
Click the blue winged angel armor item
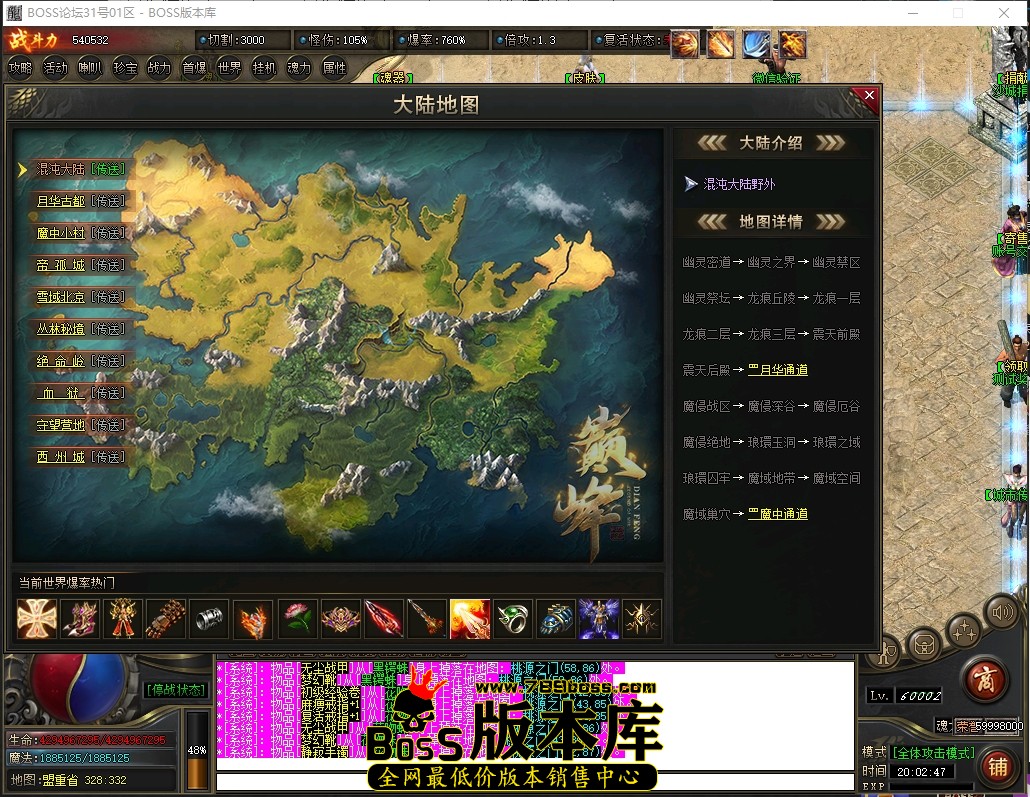(599, 618)
